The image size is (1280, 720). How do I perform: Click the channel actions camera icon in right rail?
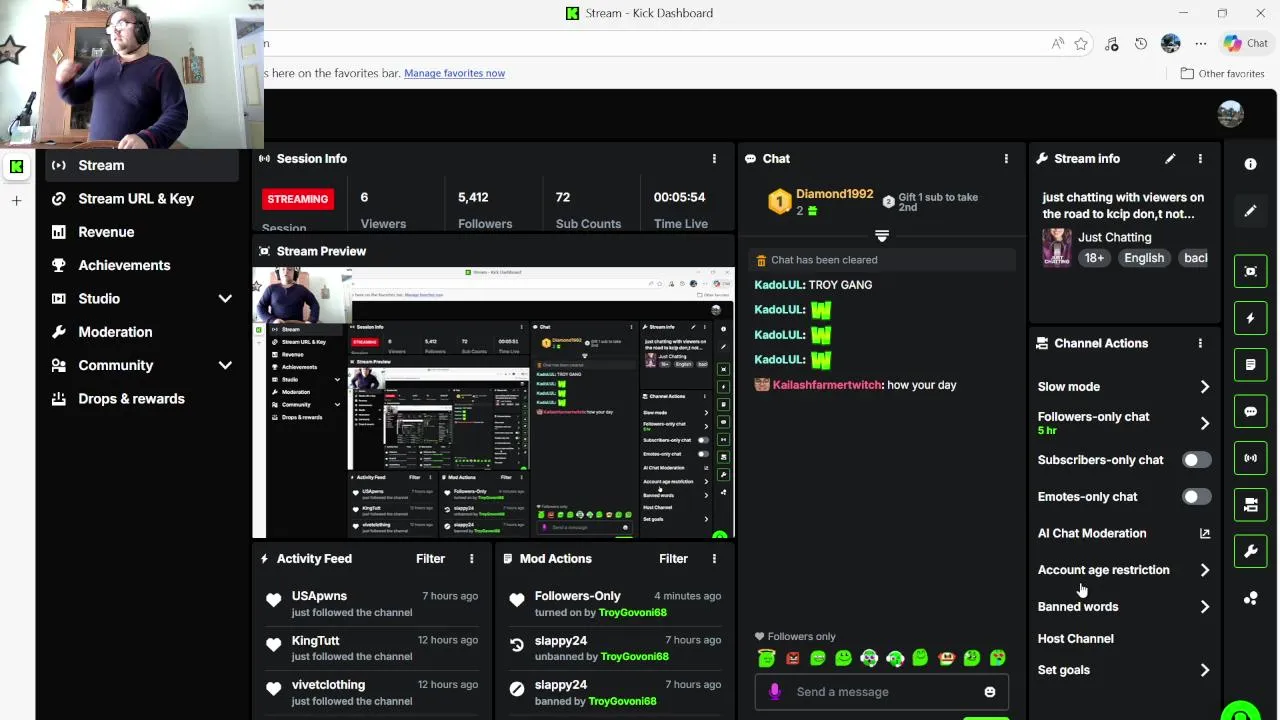[x=1250, y=505]
